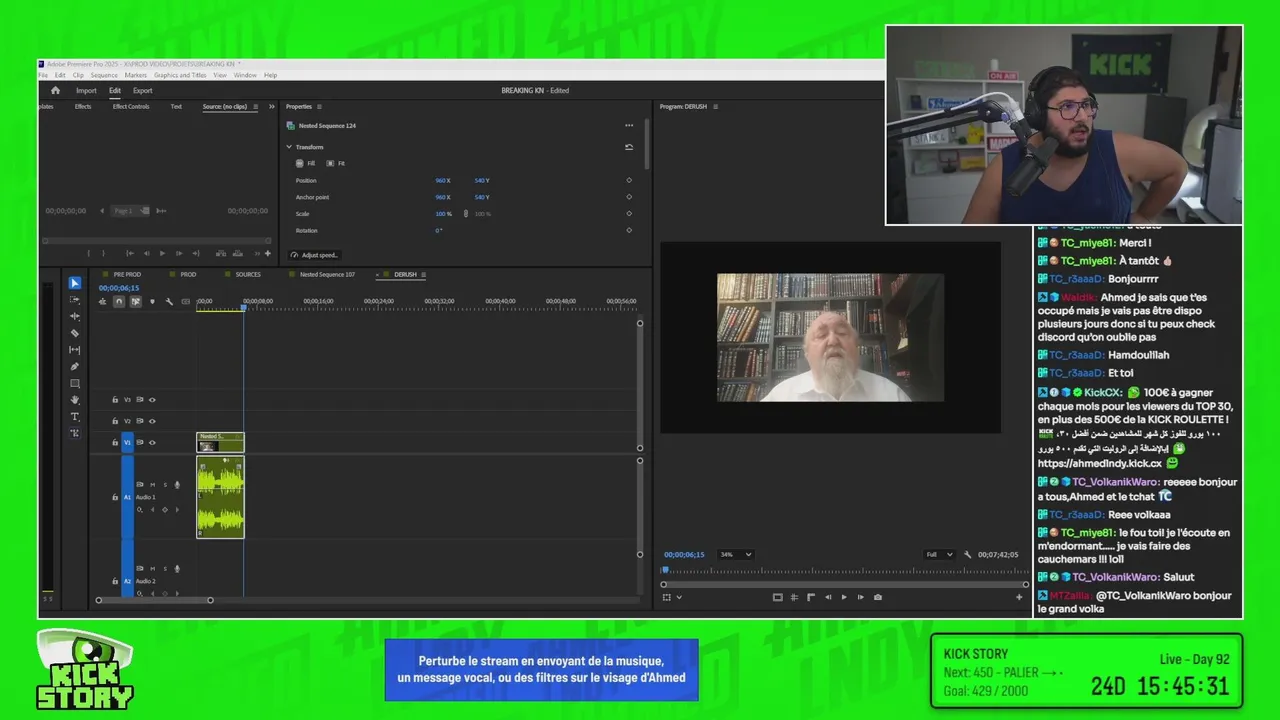Step back one frame in Program monitor
Viewport: 1280px width, 720px height.
tap(827, 597)
